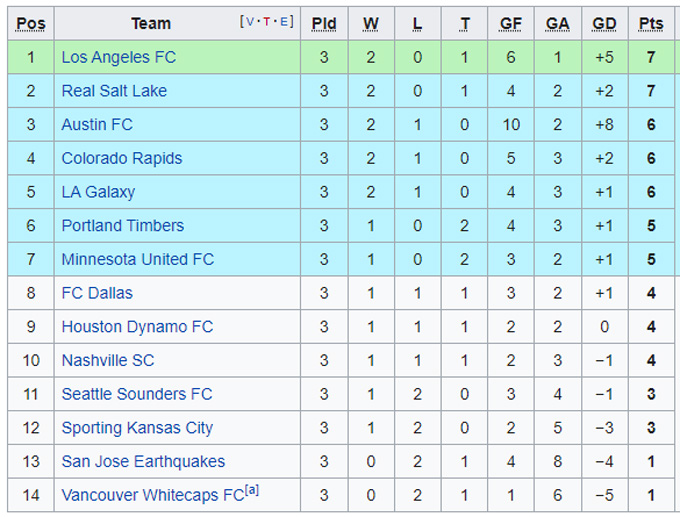Click the Vancouver Whitecaps FC link
Viewport: 680px width, 517px height.
click(152, 495)
